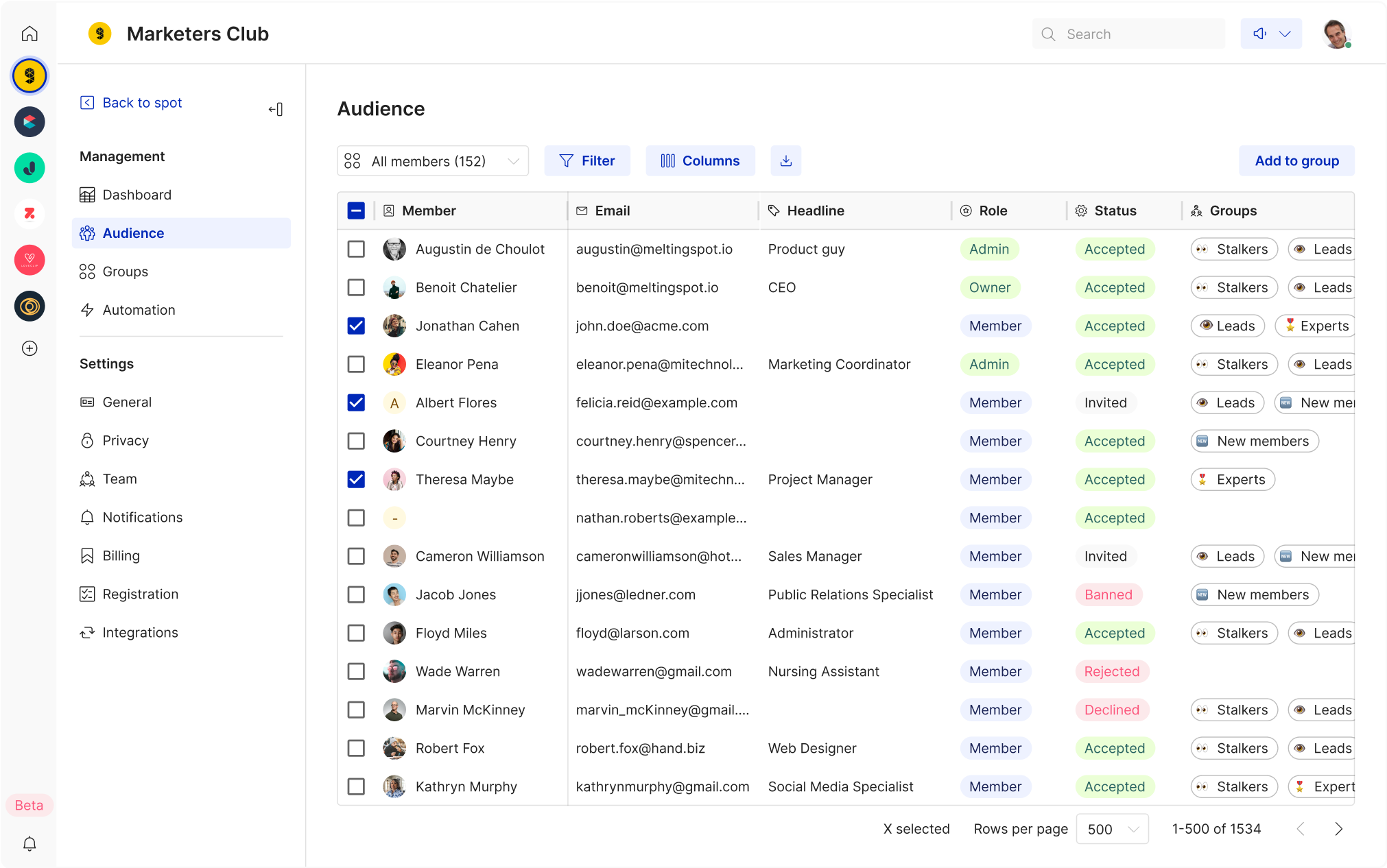
Task: Click the user profile avatar
Action: click(1336, 34)
